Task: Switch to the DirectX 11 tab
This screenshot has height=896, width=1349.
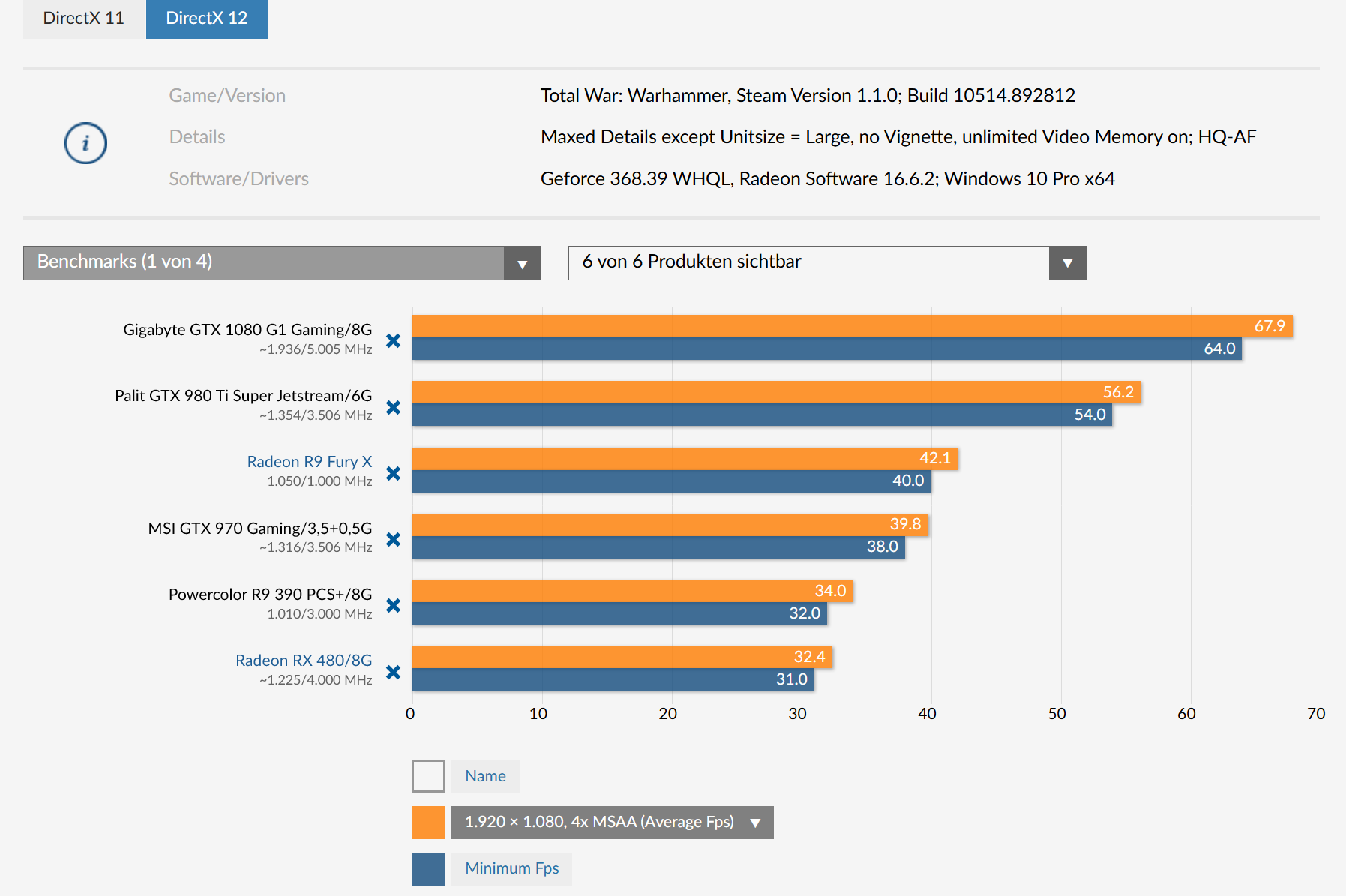Action: point(83,19)
